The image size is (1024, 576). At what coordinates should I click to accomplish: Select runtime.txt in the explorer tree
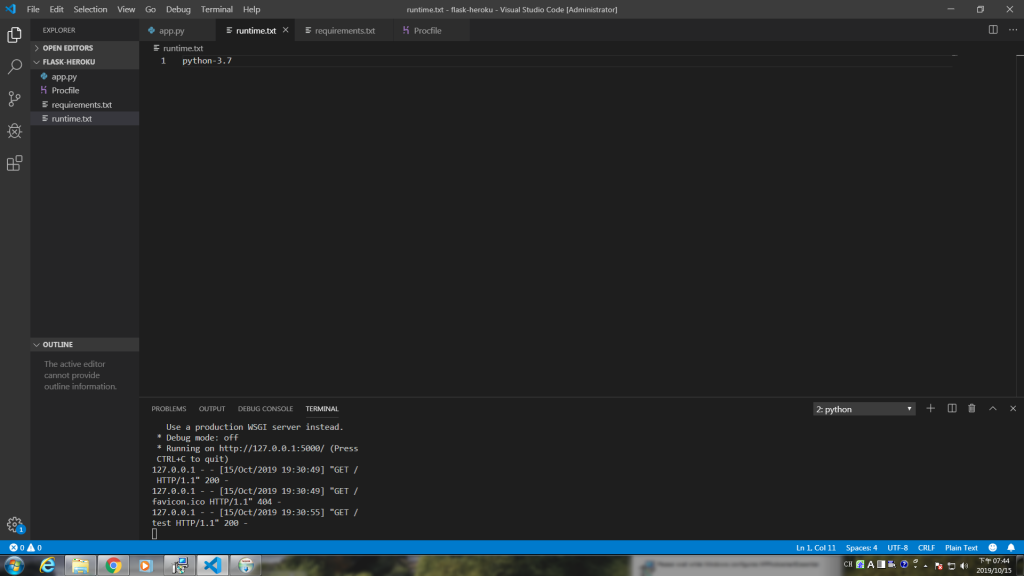point(84,119)
